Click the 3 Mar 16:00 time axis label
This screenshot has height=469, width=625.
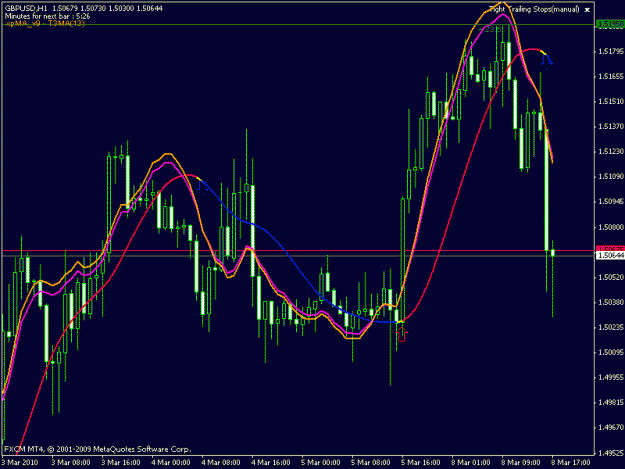121,462
